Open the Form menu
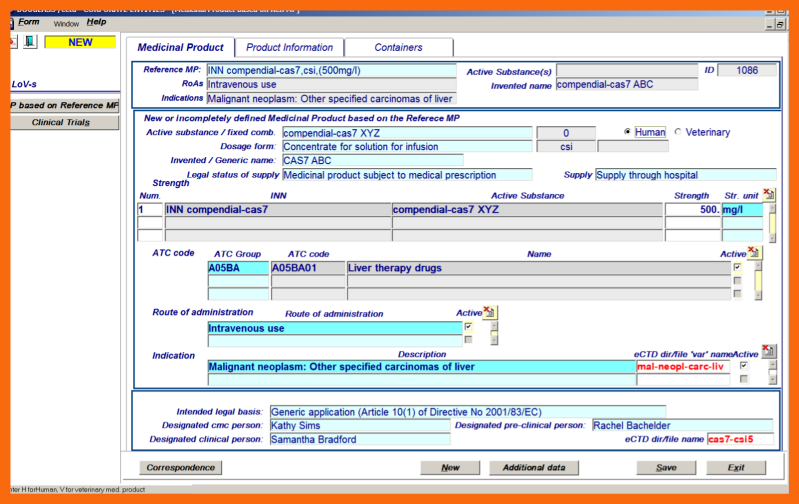The width and height of the screenshot is (799, 504). 29,22
